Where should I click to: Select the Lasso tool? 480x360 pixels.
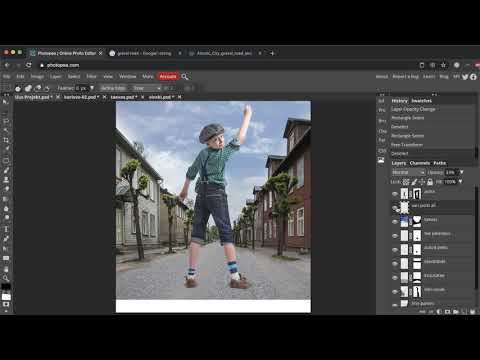point(6,121)
